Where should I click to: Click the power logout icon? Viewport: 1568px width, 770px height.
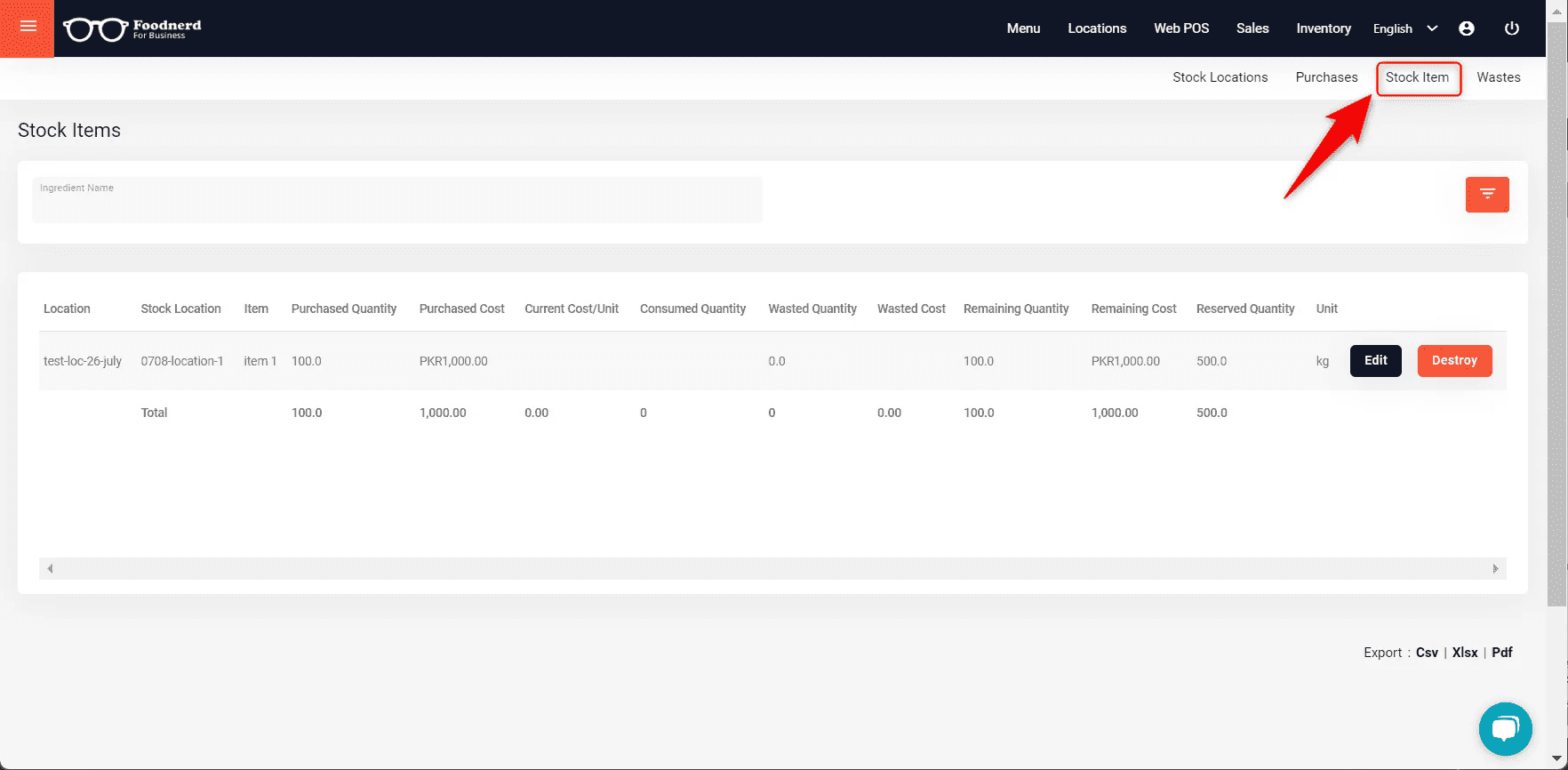click(1511, 28)
